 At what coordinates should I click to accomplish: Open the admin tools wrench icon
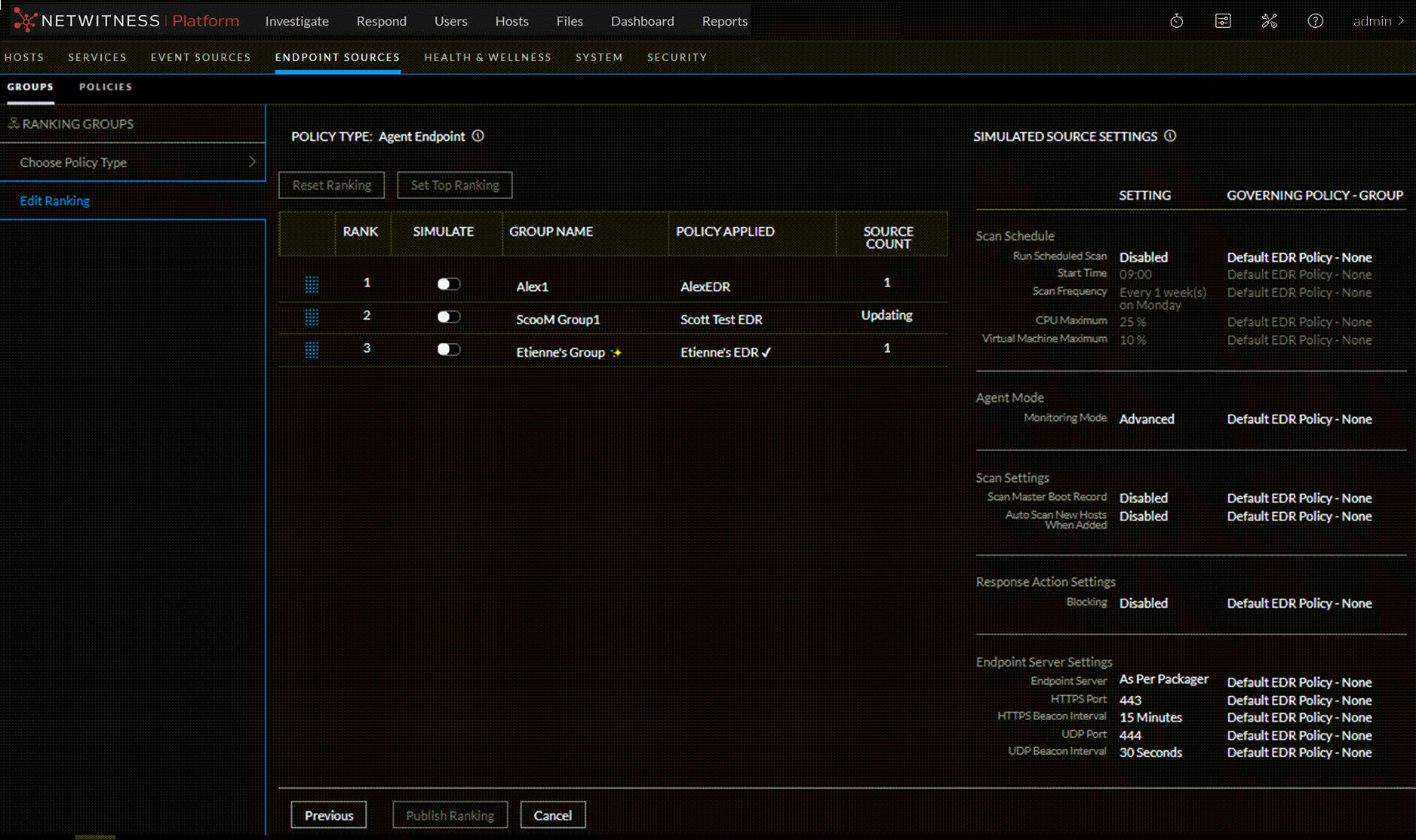[1269, 21]
